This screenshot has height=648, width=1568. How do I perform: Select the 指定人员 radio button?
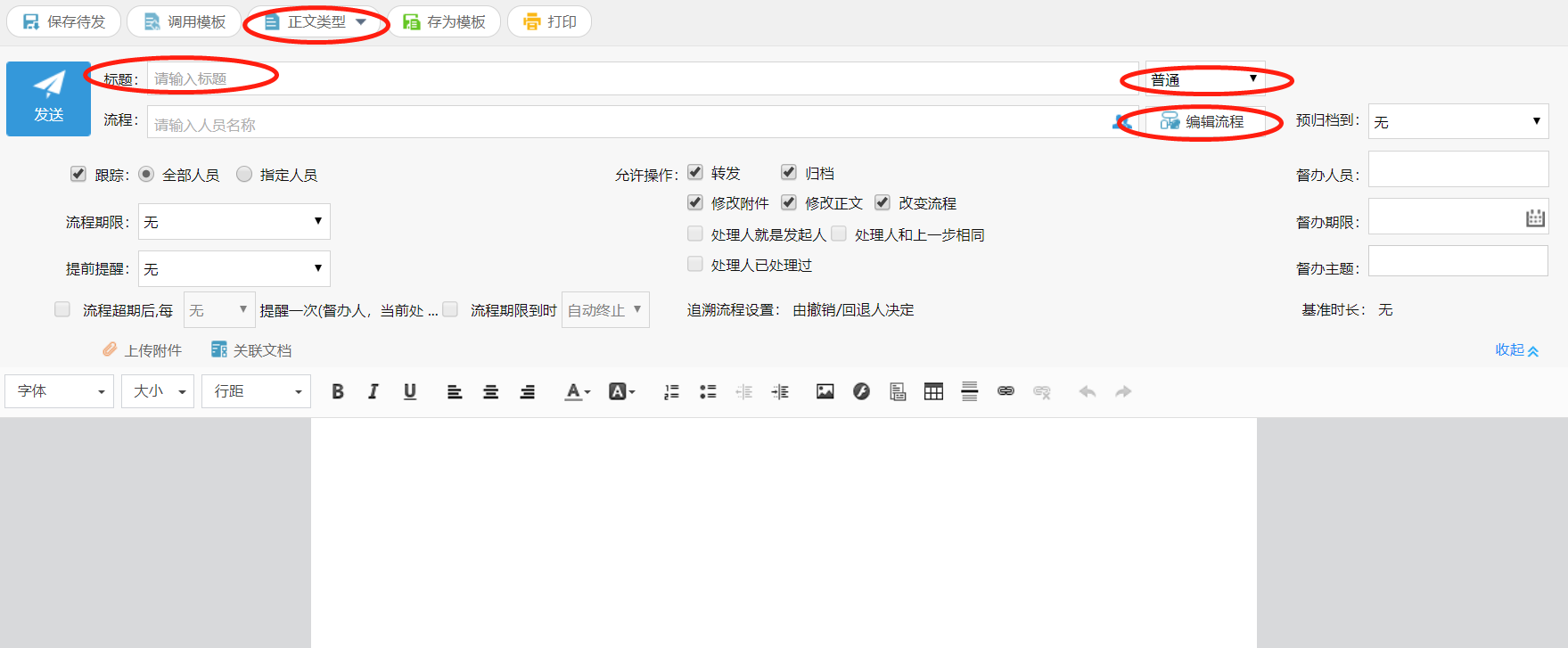point(244,175)
